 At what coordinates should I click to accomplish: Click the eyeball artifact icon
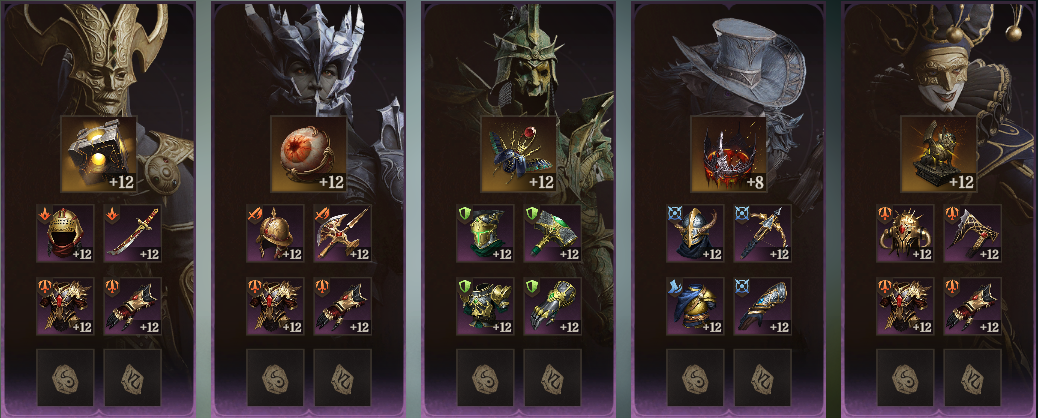click(x=308, y=154)
